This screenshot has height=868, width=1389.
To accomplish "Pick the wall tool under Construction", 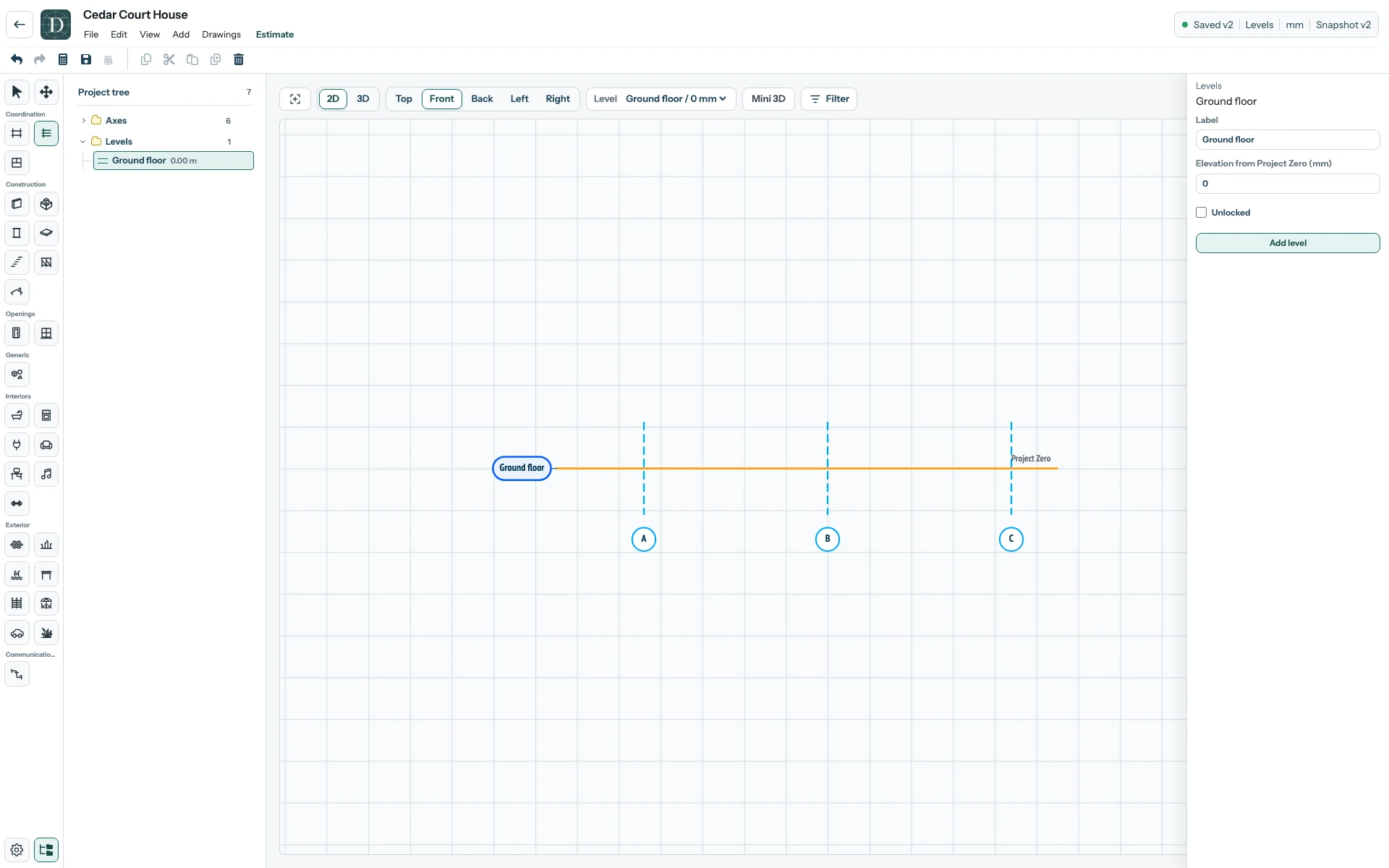I will click(x=17, y=204).
